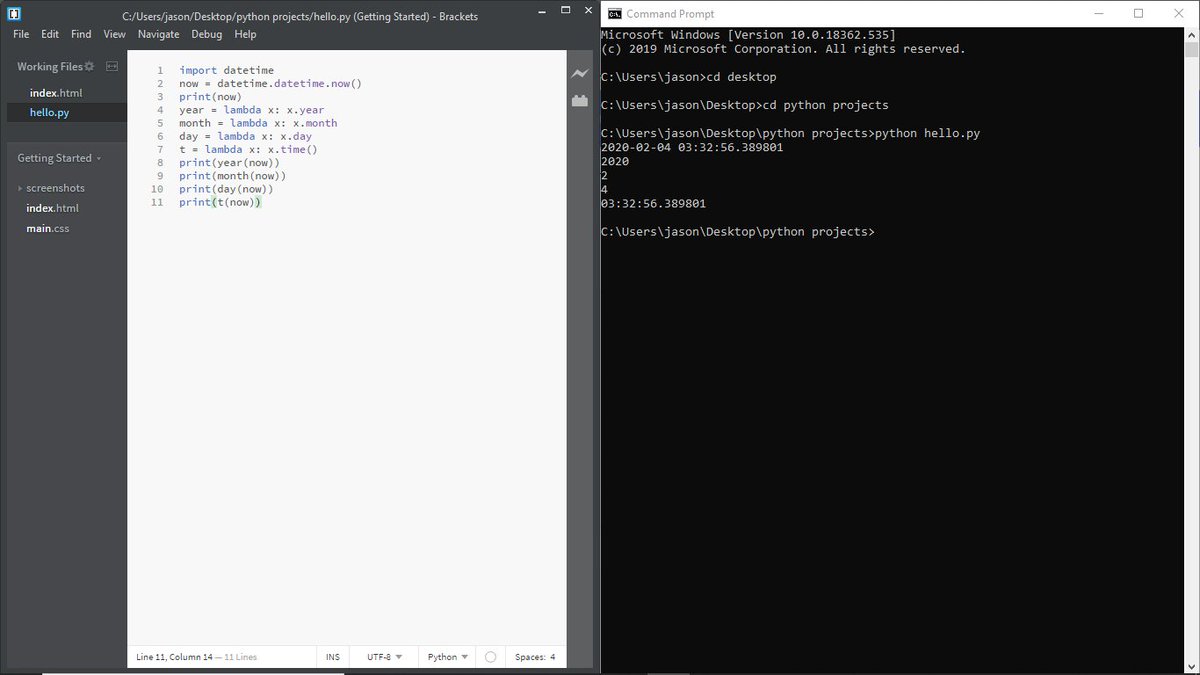Click the year = lambda code line
This screenshot has width=1200, height=675.
[251, 110]
